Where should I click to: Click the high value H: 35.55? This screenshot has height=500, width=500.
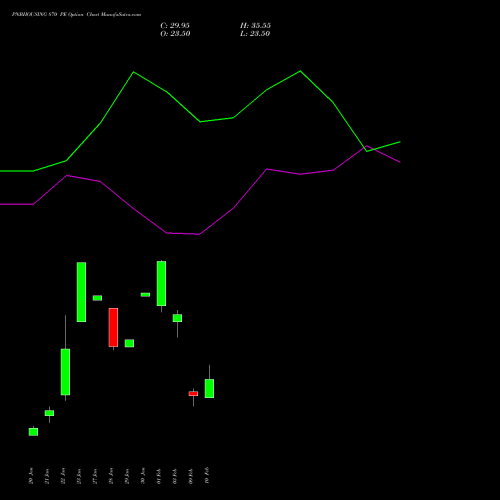255,26
